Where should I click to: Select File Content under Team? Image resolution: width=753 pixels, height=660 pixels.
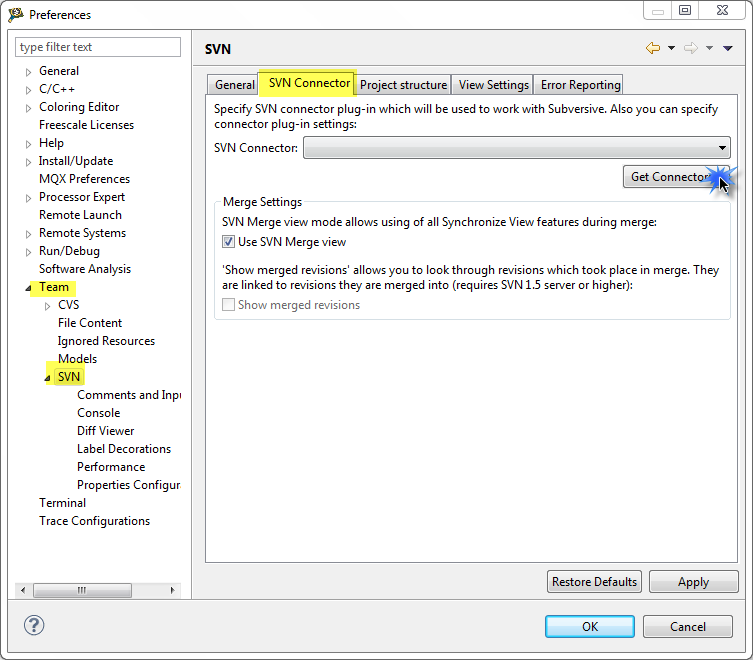click(90, 323)
